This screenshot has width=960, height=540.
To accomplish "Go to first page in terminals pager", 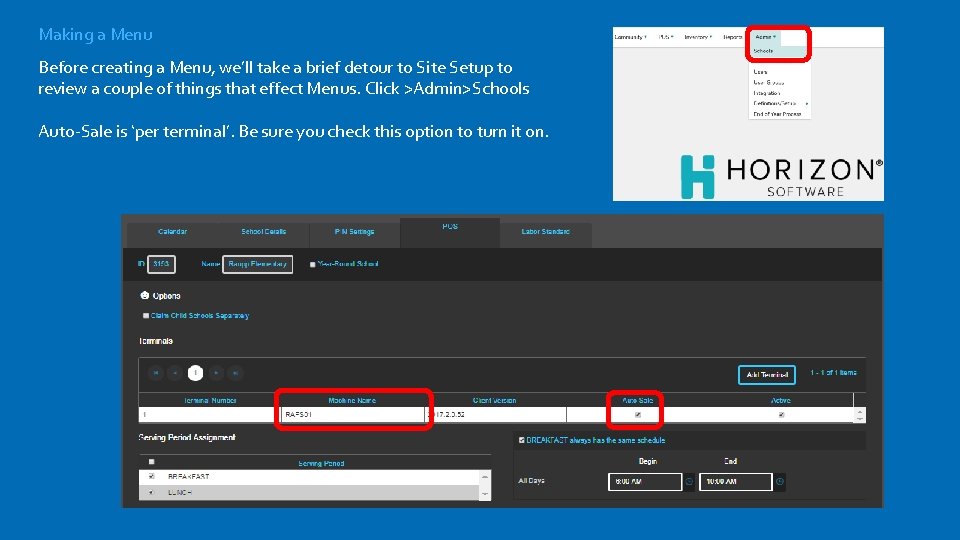I will click(156, 373).
